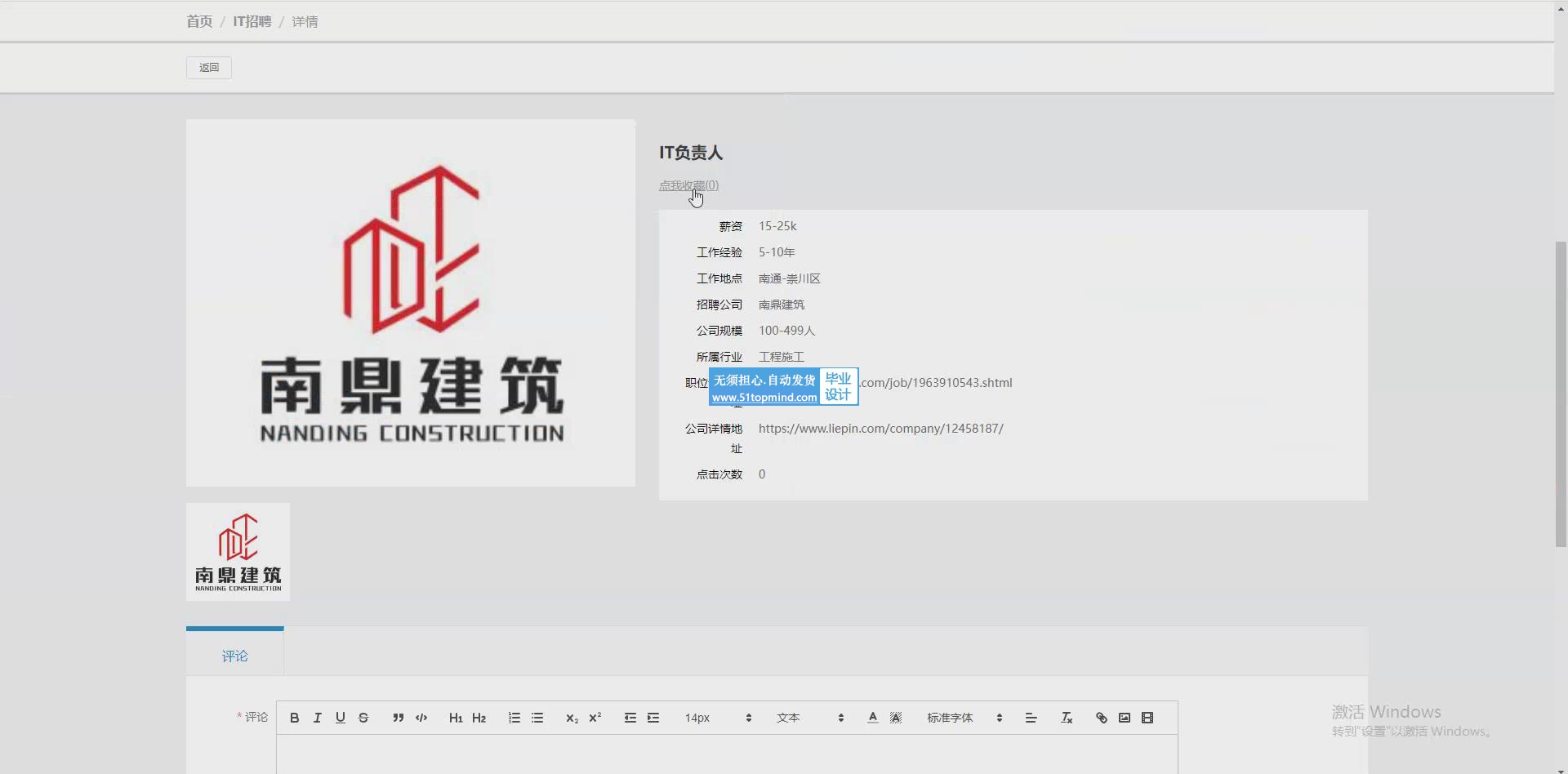Apply Heading 2 style

click(x=479, y=718)
